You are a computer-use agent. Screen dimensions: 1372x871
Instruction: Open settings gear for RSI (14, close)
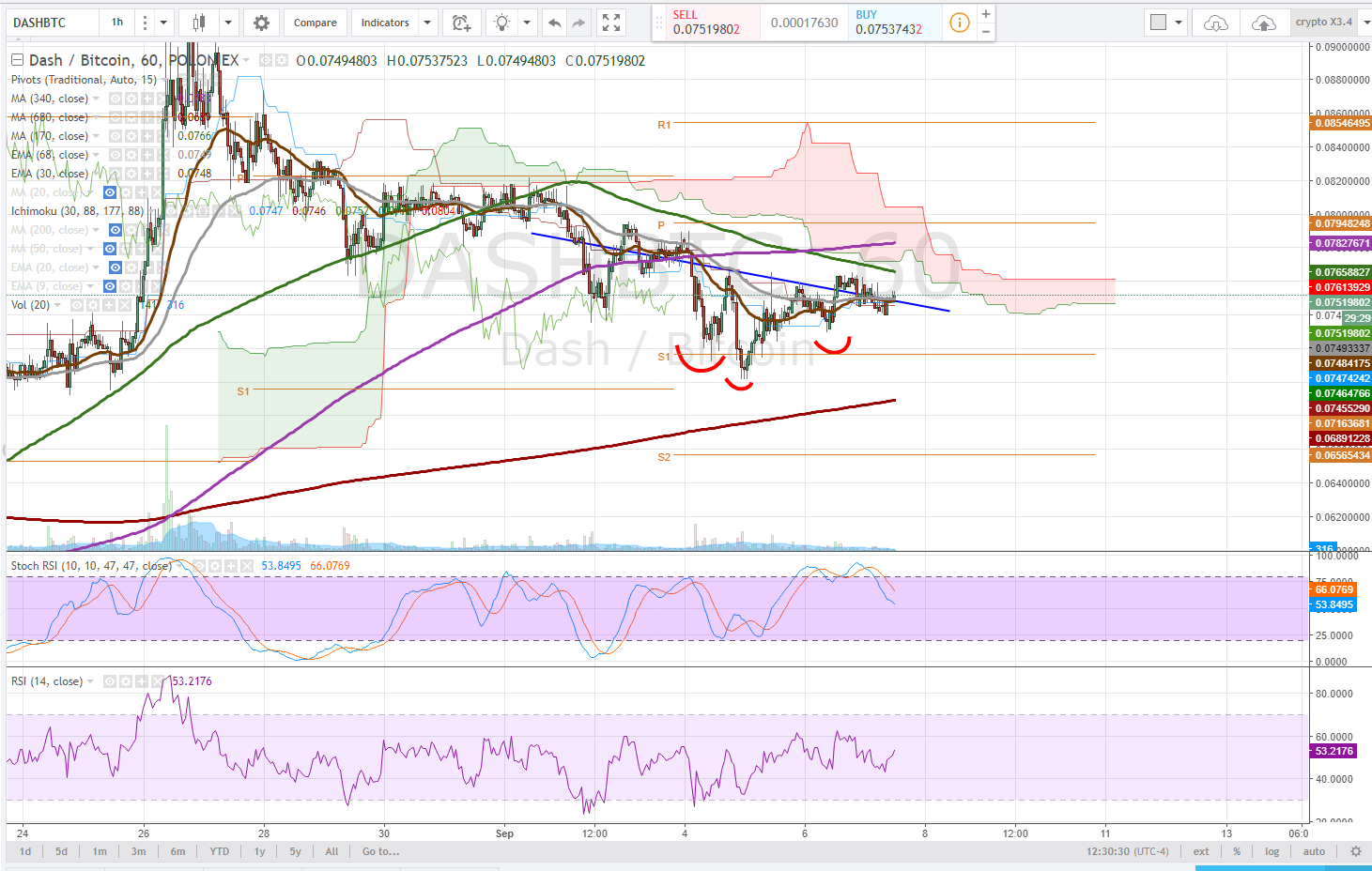pyautogui.click(x=126, y=681)
